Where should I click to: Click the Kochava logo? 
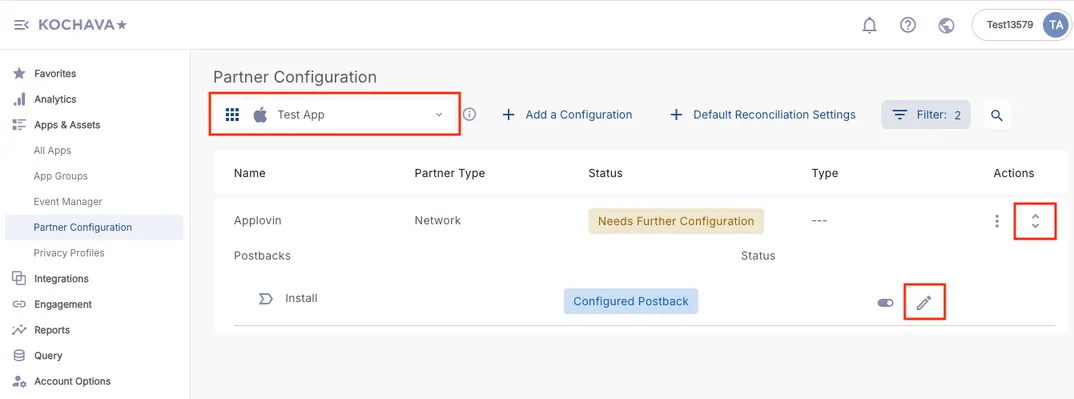click(x=83, y=25)
